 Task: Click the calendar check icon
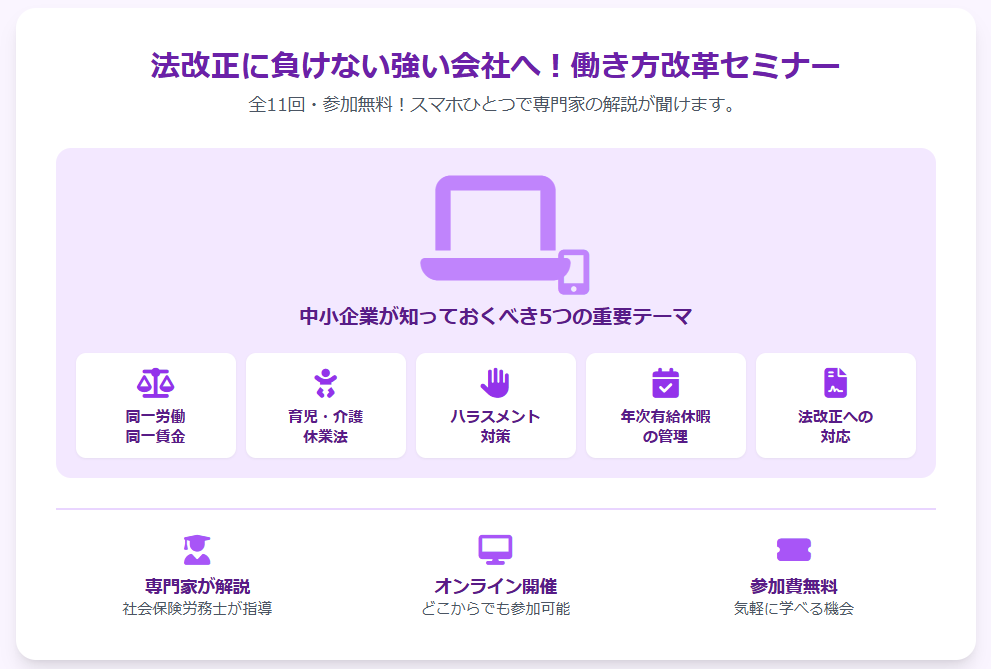[x=665, y=382]
